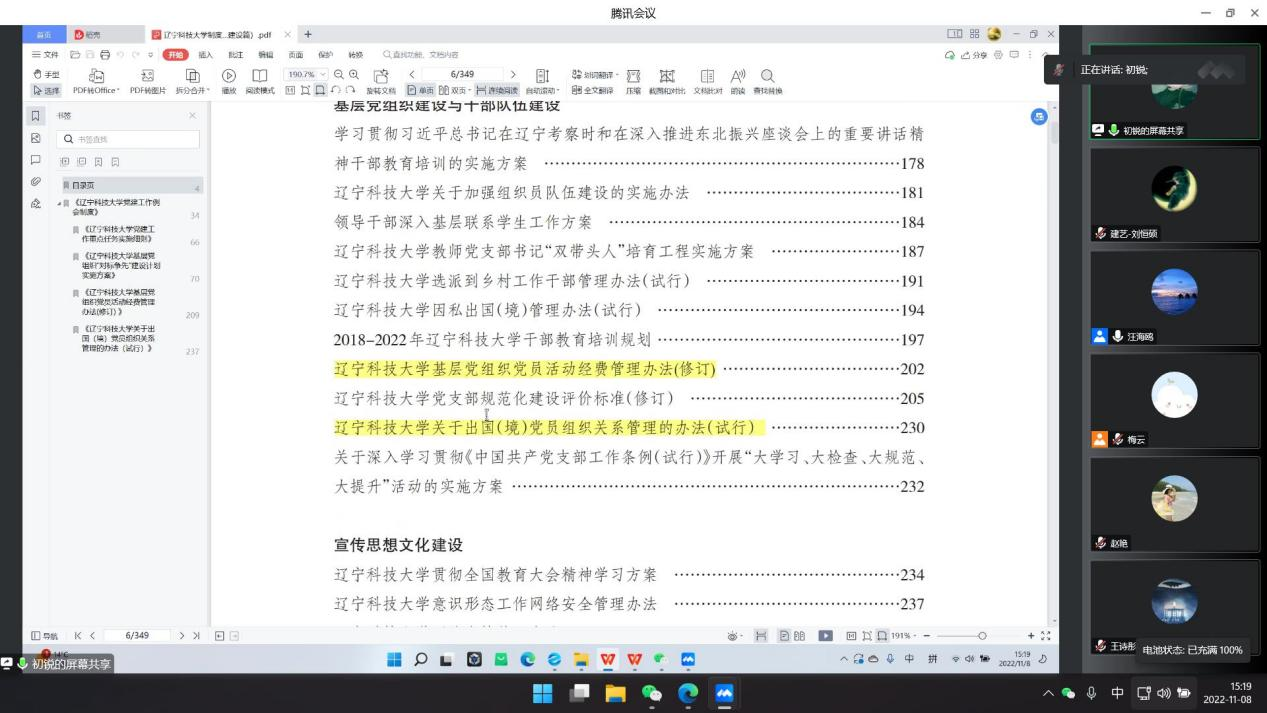Image resolution: width=1267 pixels, height=713 pixels.
Task: Click 辽宁科技大学基层党组织党员活动经费管理办法(修订) entry
Action: 525,369
